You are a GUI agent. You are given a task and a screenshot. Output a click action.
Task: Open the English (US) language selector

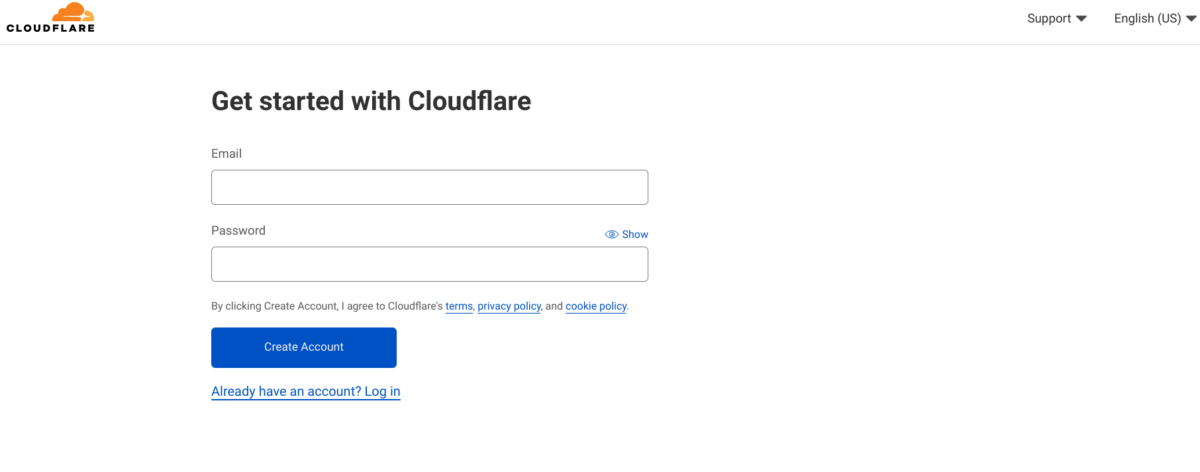(1147, 18)
